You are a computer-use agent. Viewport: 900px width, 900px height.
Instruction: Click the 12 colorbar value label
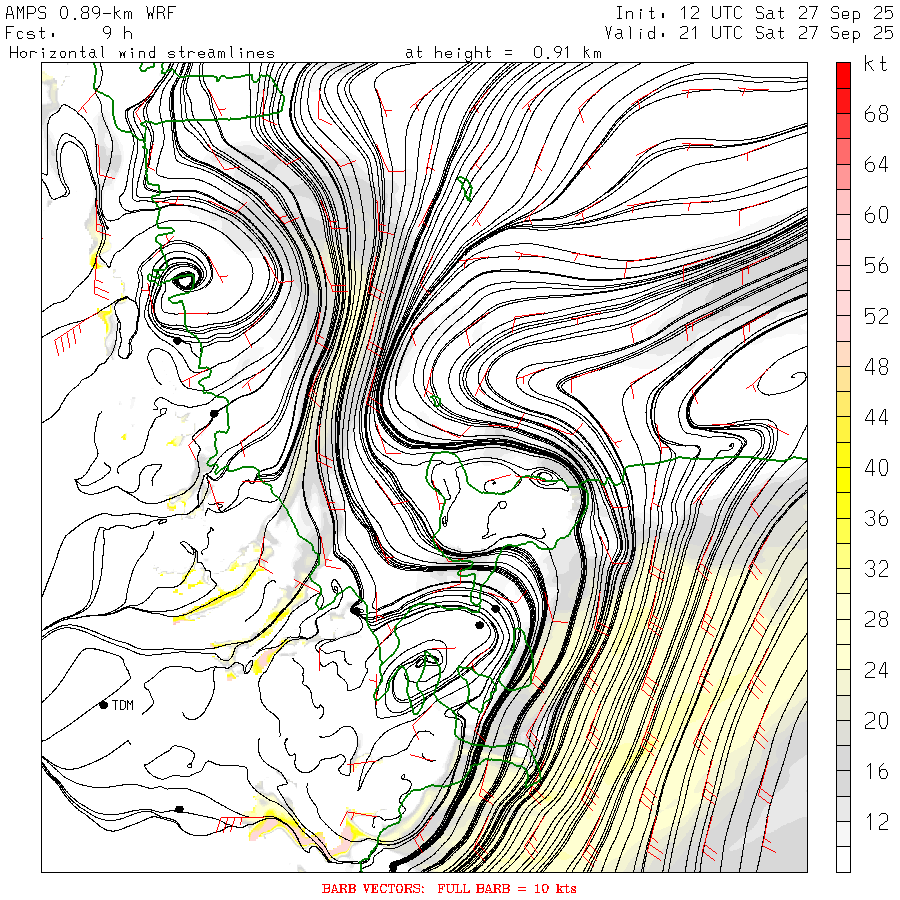tap(876, 822)
